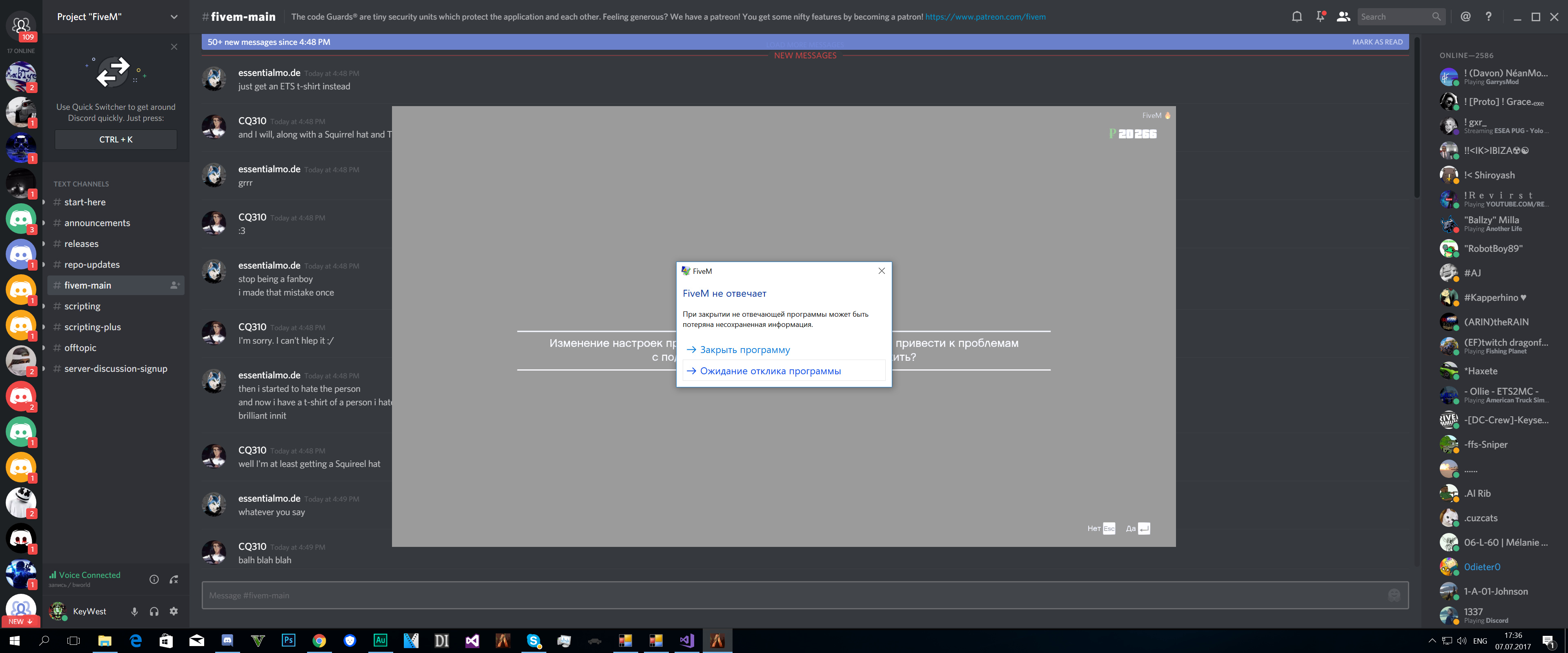Toggle headphones deafen
The image size is (1568, 653).
point(154,611)
